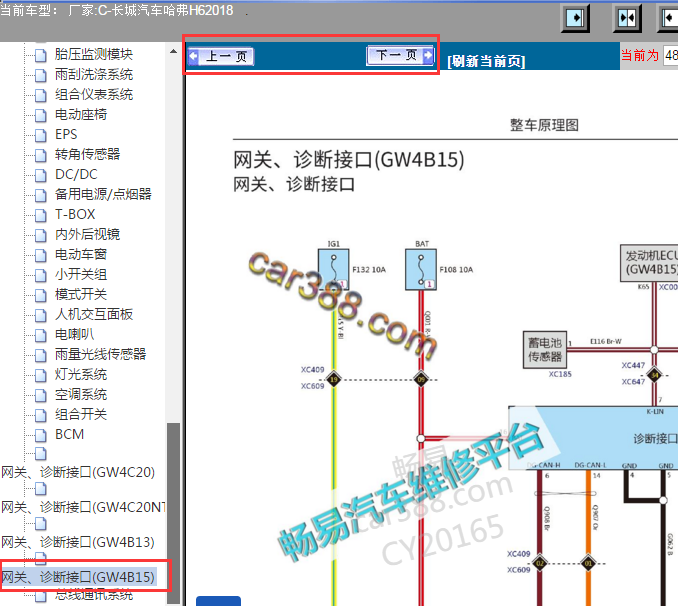Viewport: 678px width, 606px height.
Task: Click the right-arrow panel layout icon
Action: click(575, 18)
